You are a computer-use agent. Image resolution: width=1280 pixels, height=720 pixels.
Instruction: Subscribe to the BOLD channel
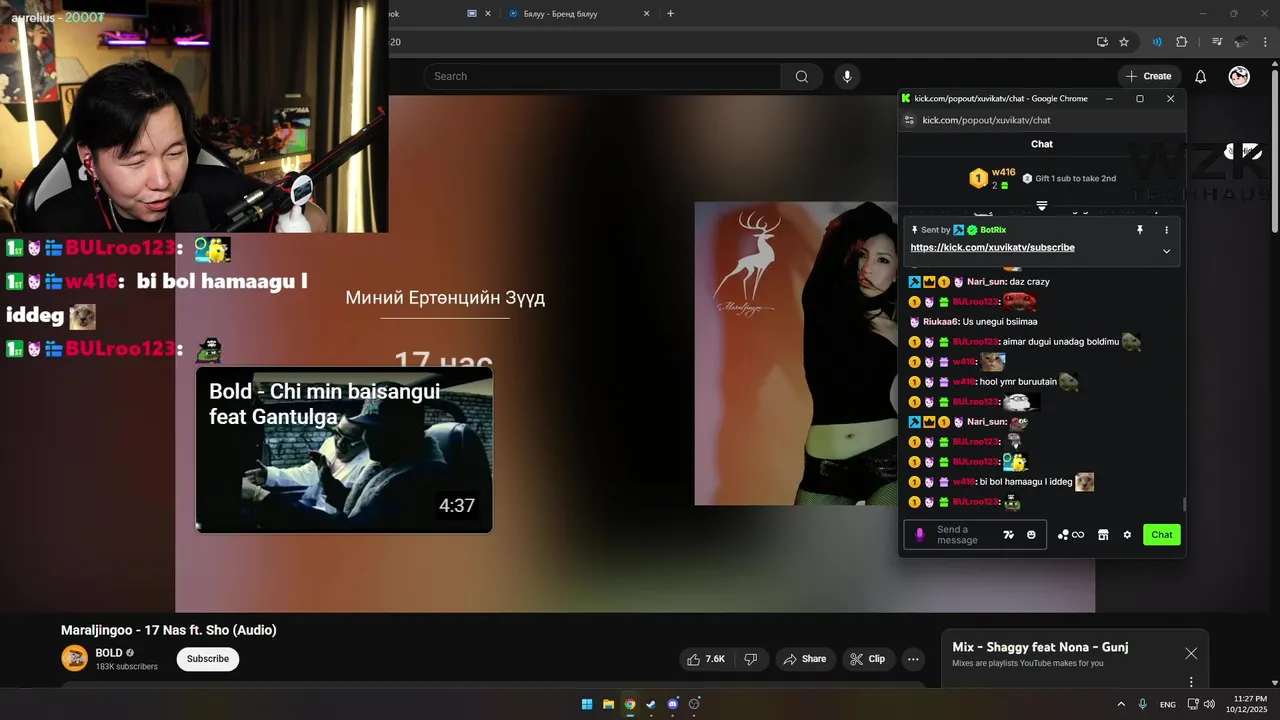208,659
